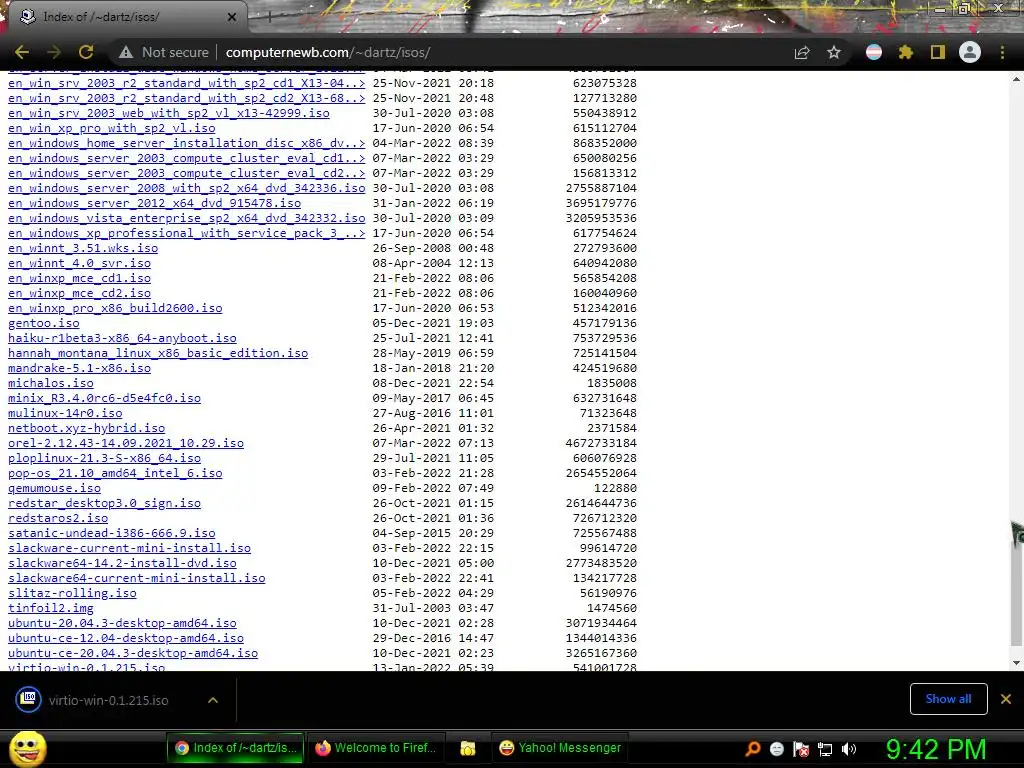View the Not secure site warning
The image size is (1024, 768).
pyautogui.click(x=164, y=52)
